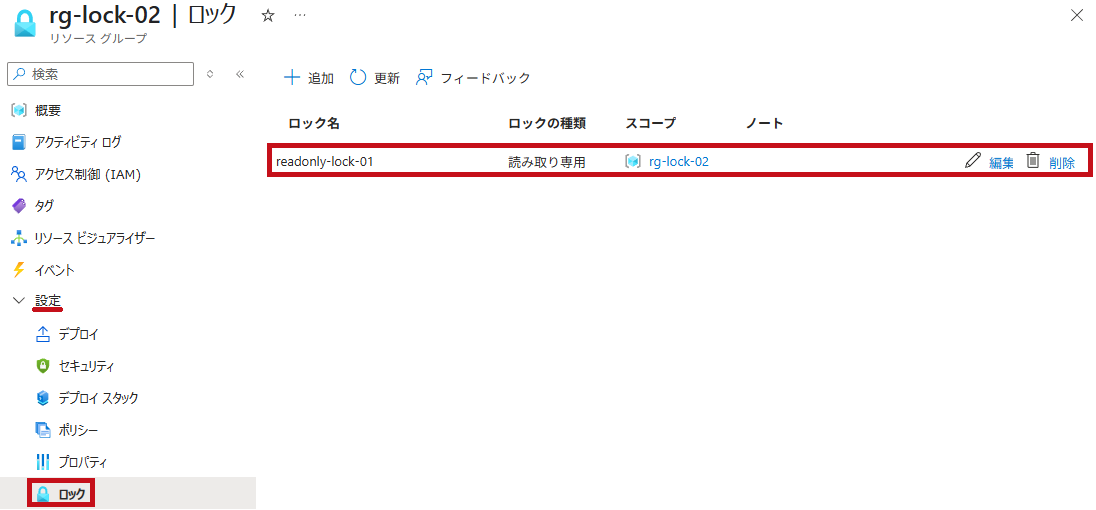The image size is (1096, 510).
Task: Click the ロック名 column header
Action: [x=314, y=124]
